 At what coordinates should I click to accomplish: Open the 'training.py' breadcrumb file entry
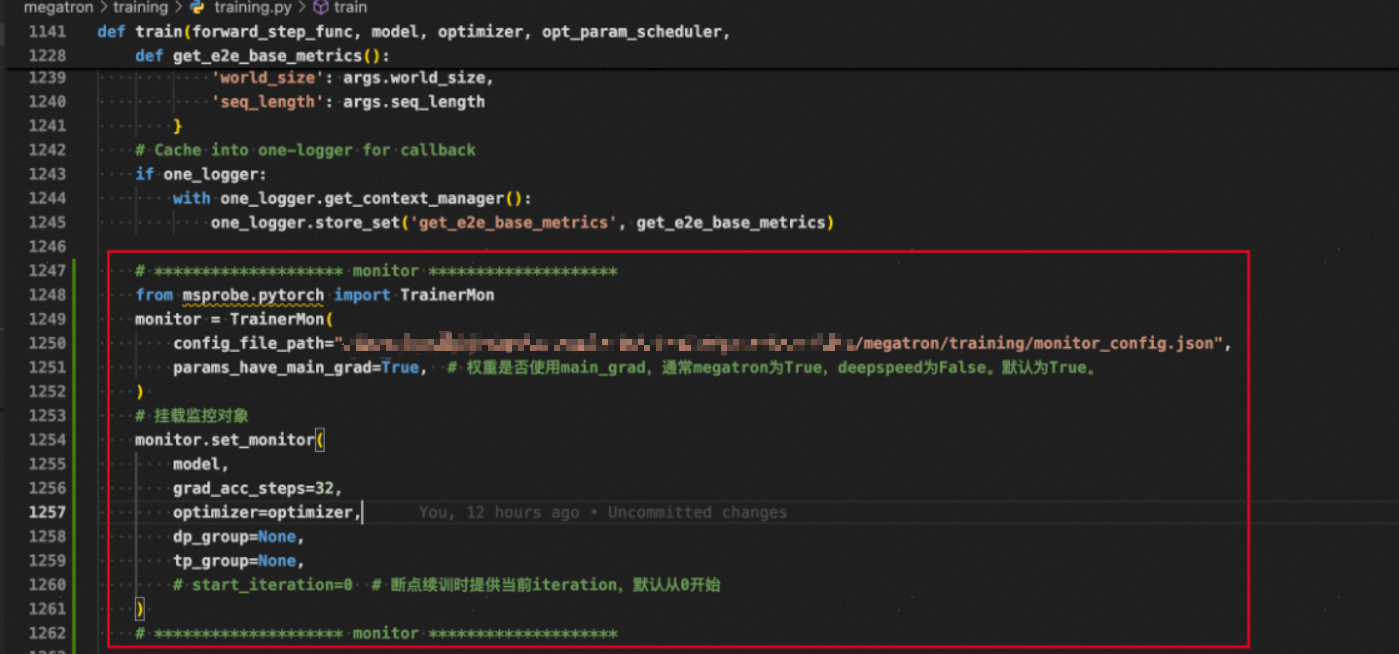tap(251, 7)
